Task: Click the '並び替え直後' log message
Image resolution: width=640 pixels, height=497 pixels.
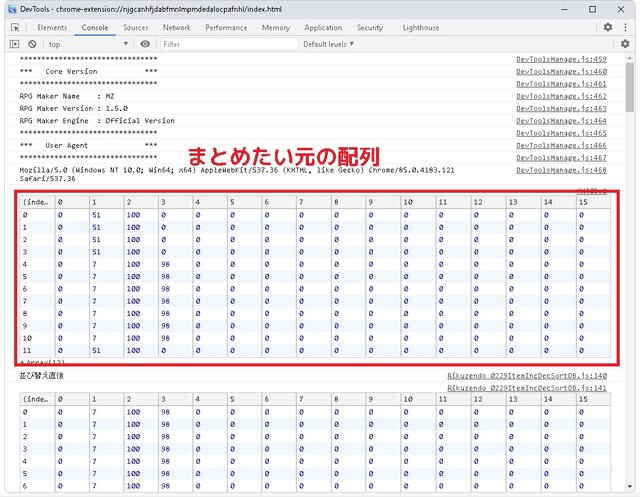Action: pyautogui.click(x=41, y=375)
